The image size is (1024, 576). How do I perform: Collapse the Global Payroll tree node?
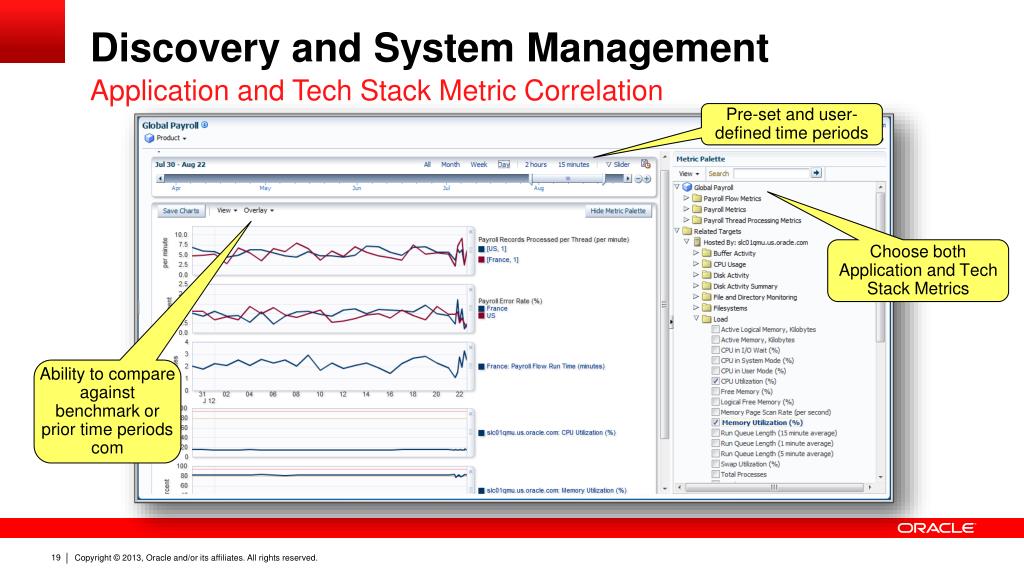[677, 187]
